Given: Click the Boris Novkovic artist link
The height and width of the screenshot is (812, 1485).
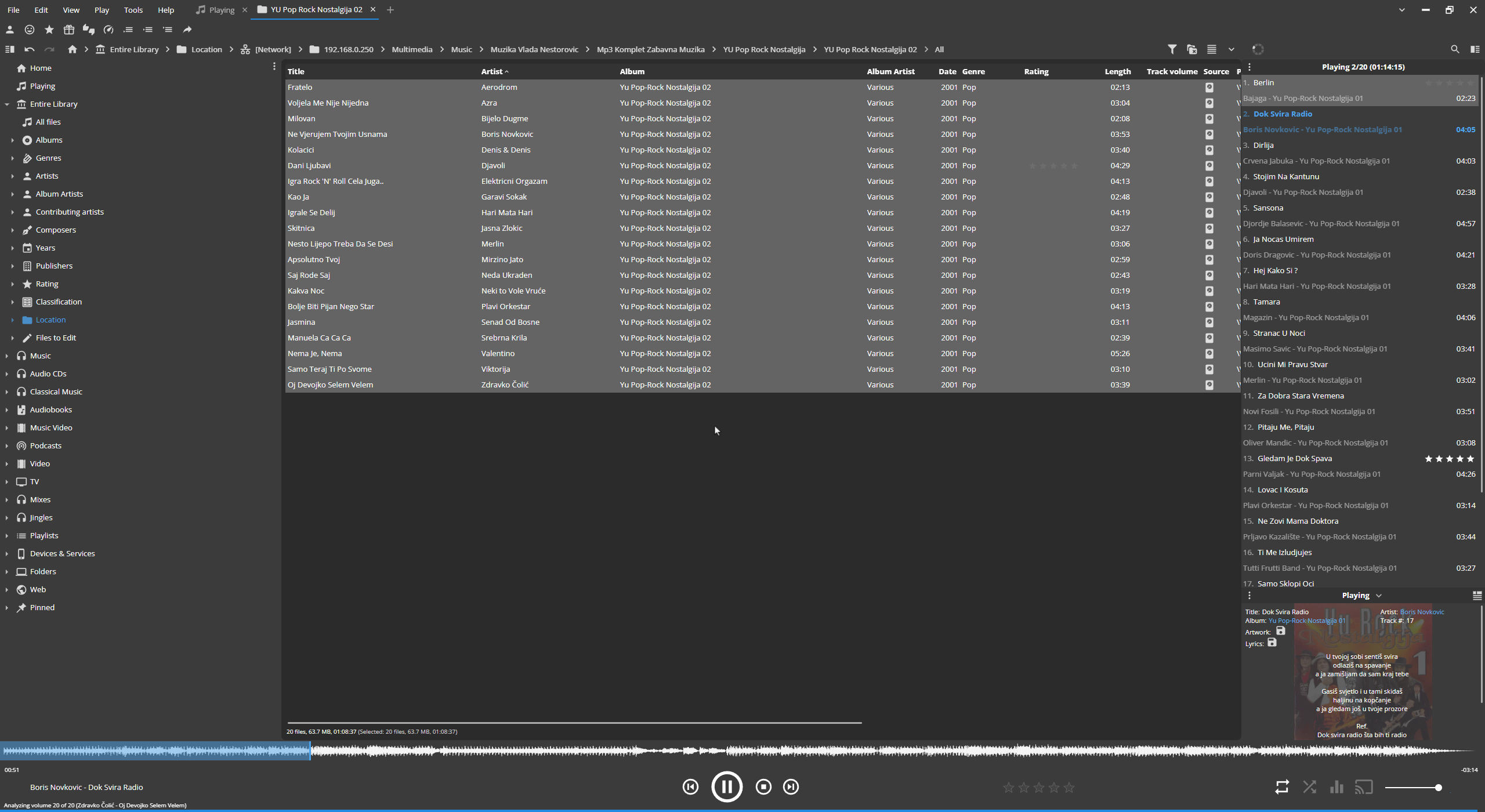Looking at the screenshot, I should [x=1422, y=612].
